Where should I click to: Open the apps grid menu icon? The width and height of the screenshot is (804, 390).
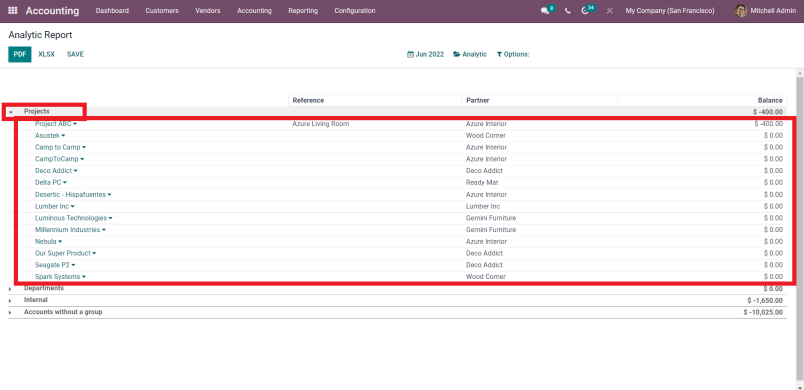pyautogui.click(x=13, y=11)
